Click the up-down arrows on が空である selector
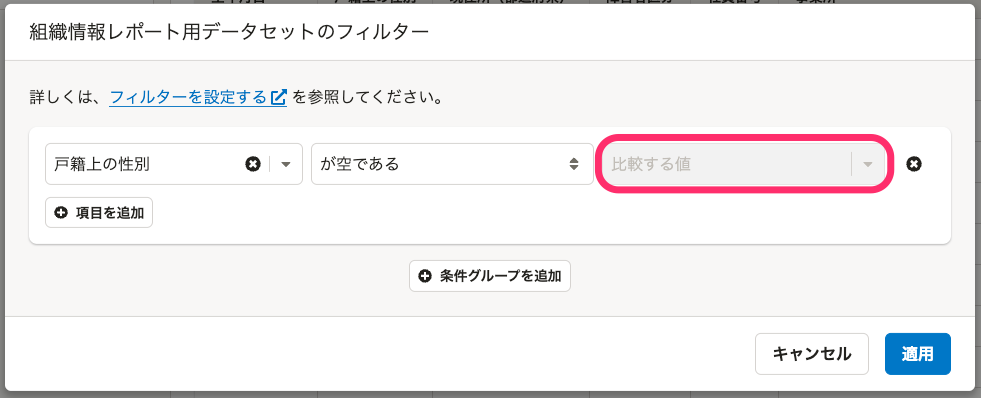Viewport: 981px width, 398px height. click(x=574, y=164)
